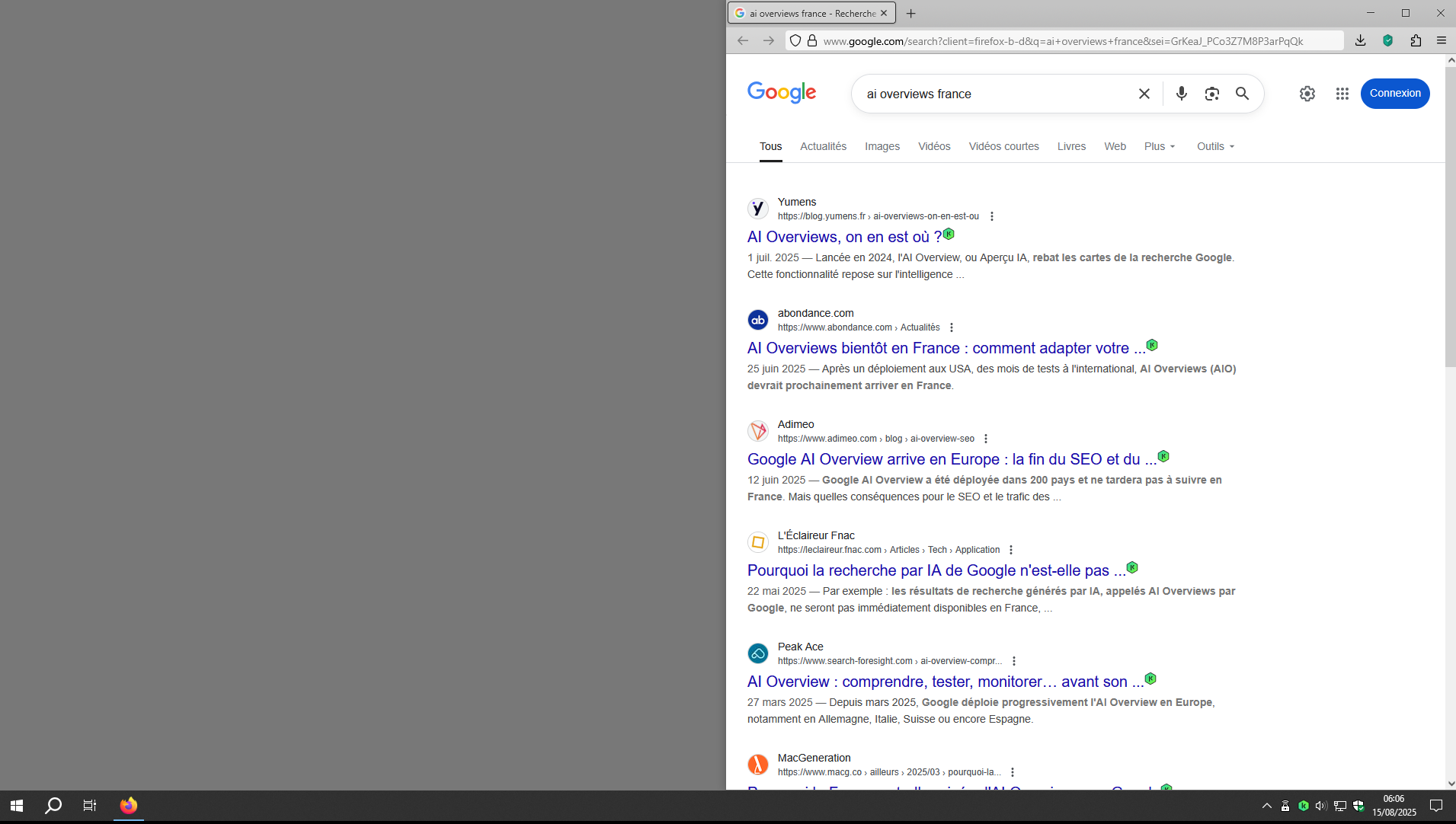Open more options for MacGeneration result

click(x=1013, y=772)
